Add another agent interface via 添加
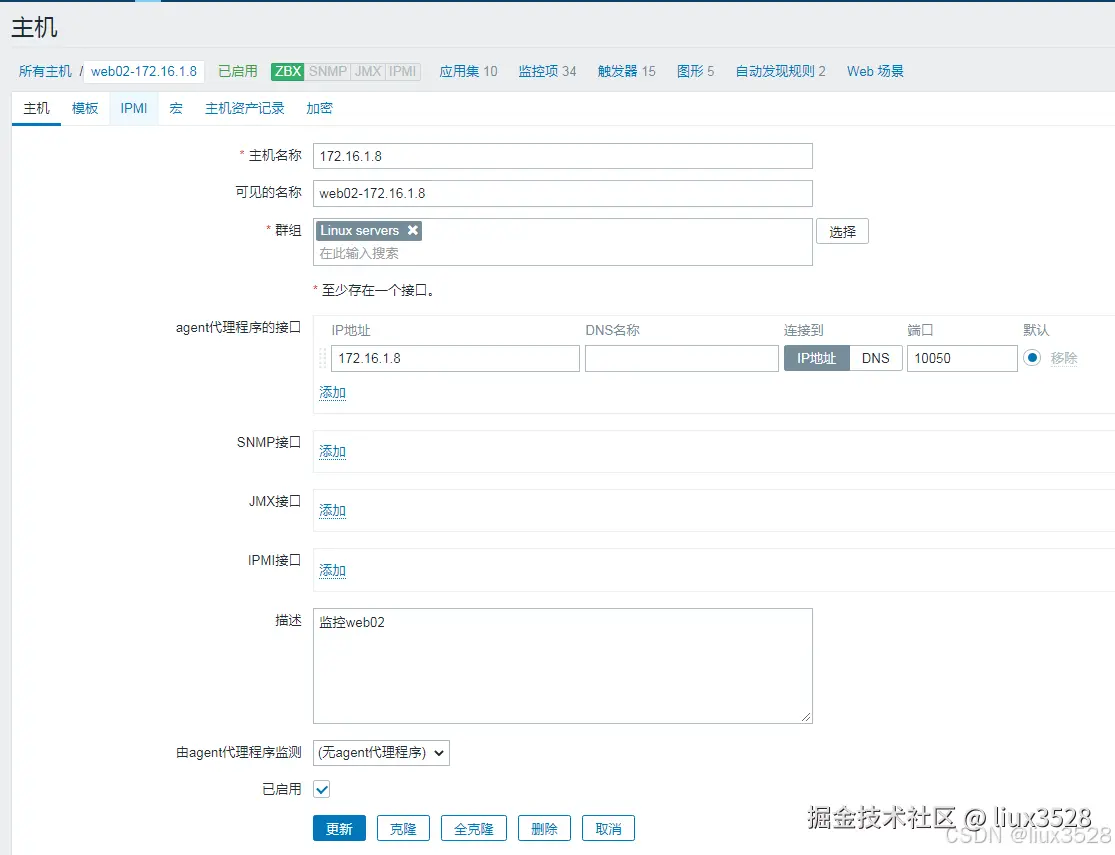Image resolution: width=1115 pixels, height=855 pixels. 332,393
